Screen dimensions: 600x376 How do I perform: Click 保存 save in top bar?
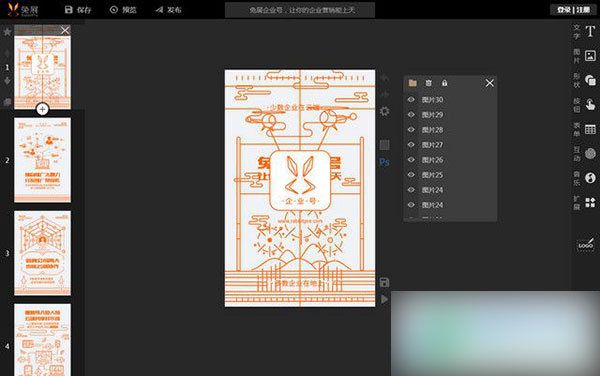(x=78, y=10)
